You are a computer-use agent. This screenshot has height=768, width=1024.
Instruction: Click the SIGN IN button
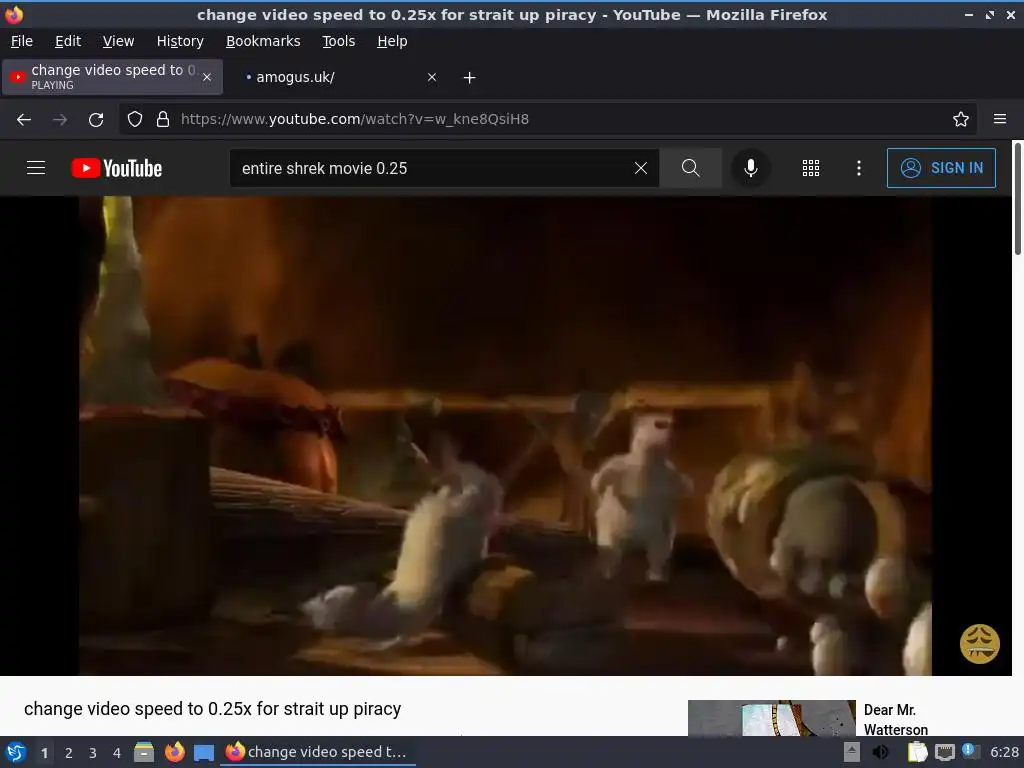tap(941, 168)
